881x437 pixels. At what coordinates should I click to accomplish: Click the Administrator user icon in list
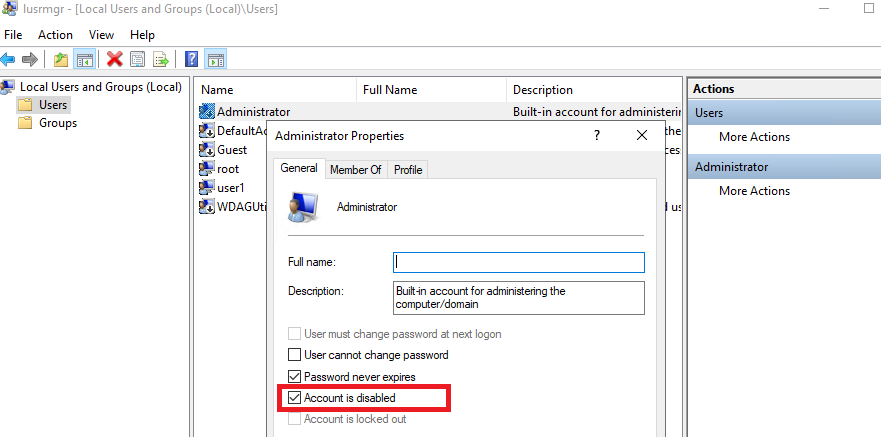pos(207,111)
